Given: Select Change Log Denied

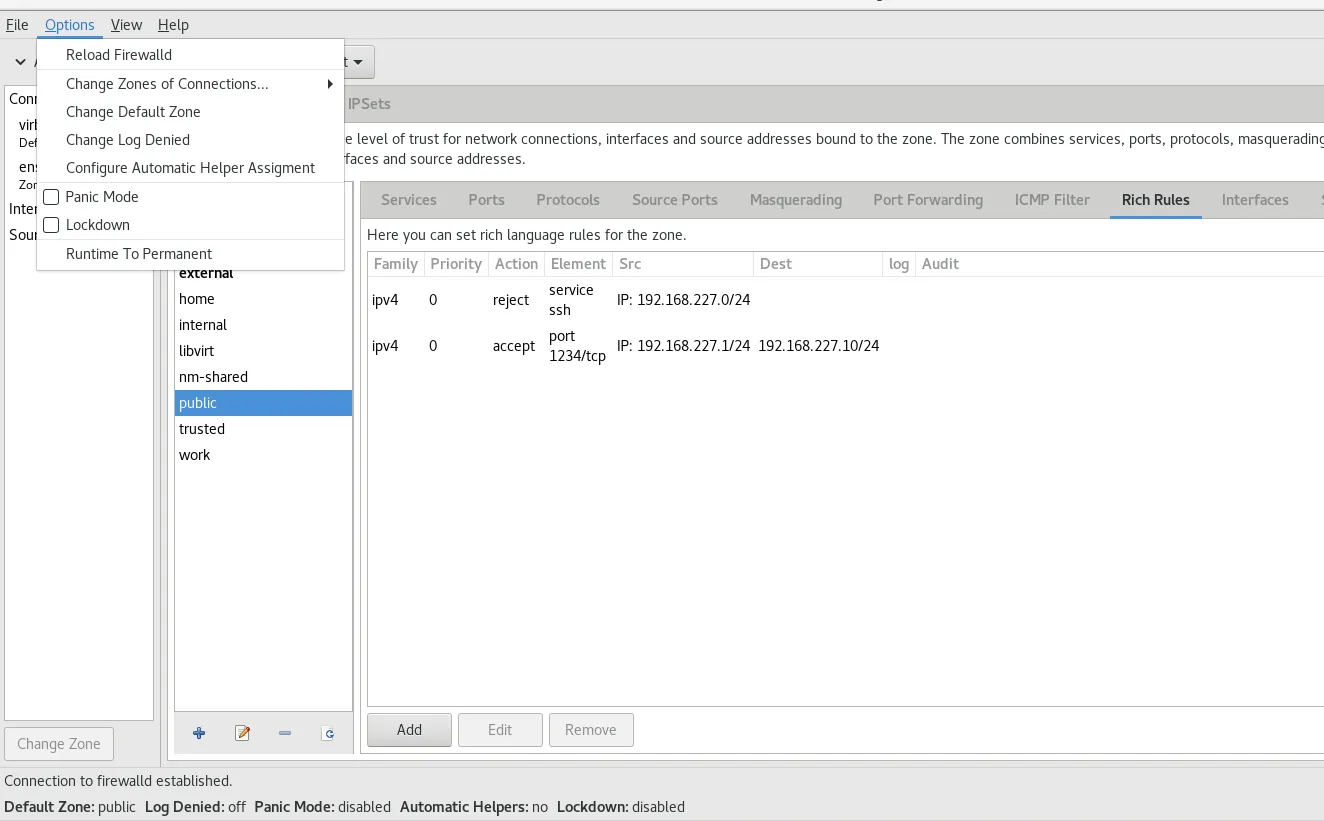Looking at the screenshot, I should coord(190,140).
